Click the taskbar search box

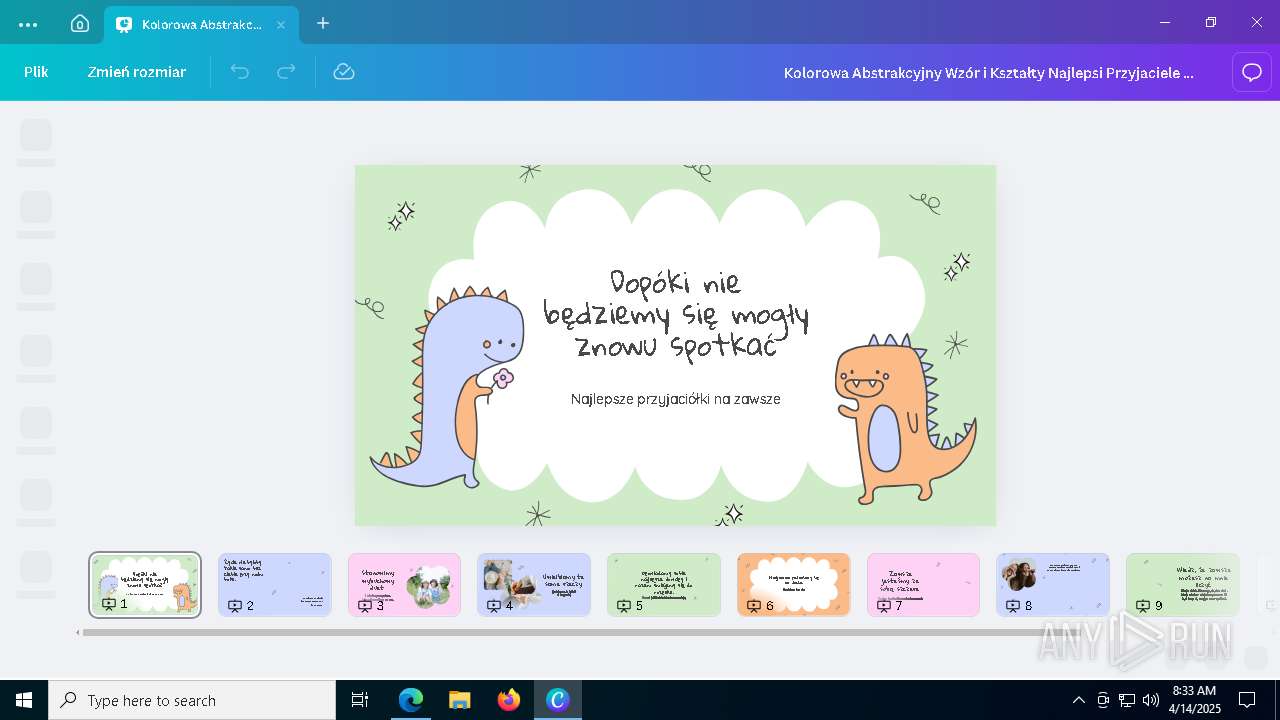point(192,700)
